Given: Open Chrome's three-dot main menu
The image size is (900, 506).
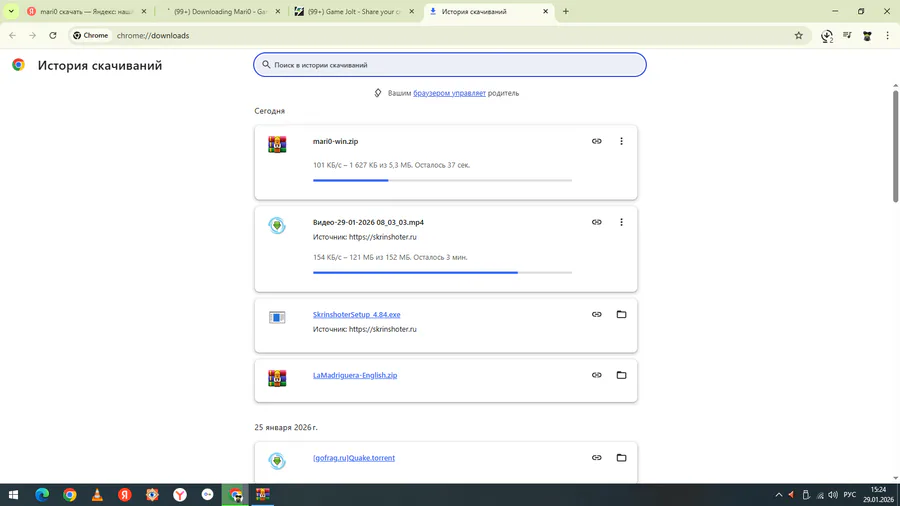Looking at the screenshot, I should (x=887, y=36).
